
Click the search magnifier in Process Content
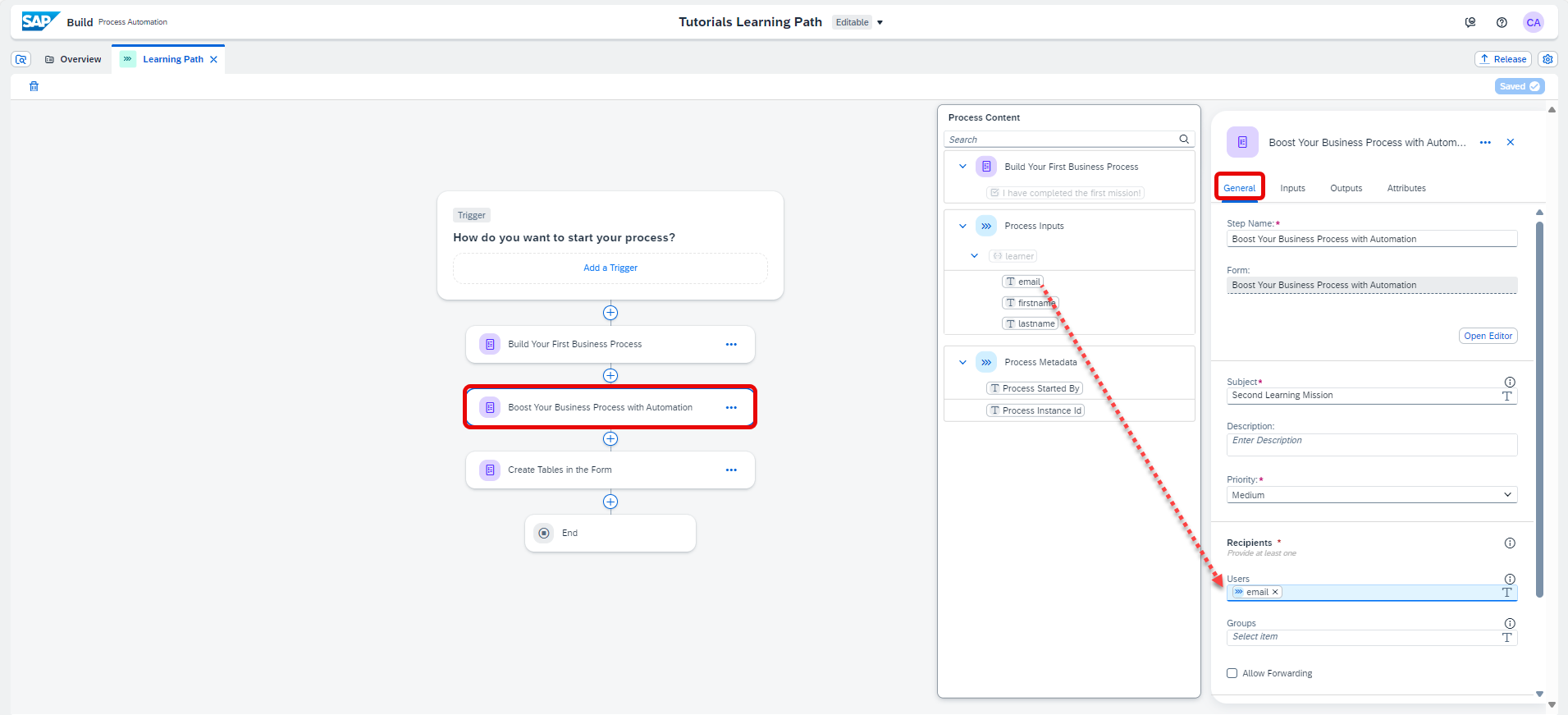(1184, 140)
